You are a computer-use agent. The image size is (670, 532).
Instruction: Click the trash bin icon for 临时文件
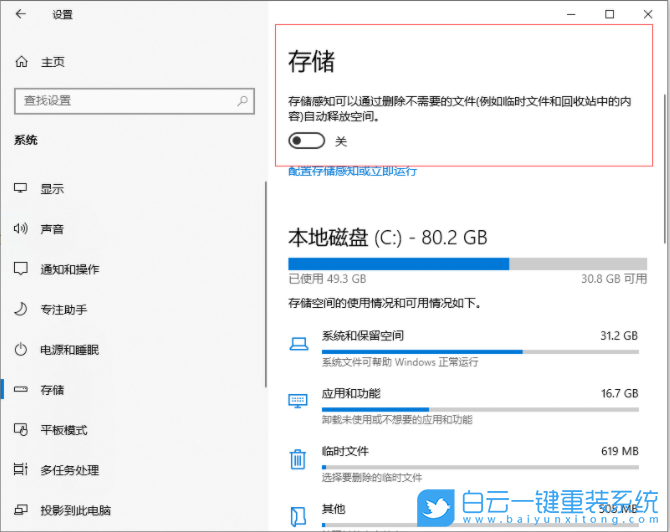(298, 459)
